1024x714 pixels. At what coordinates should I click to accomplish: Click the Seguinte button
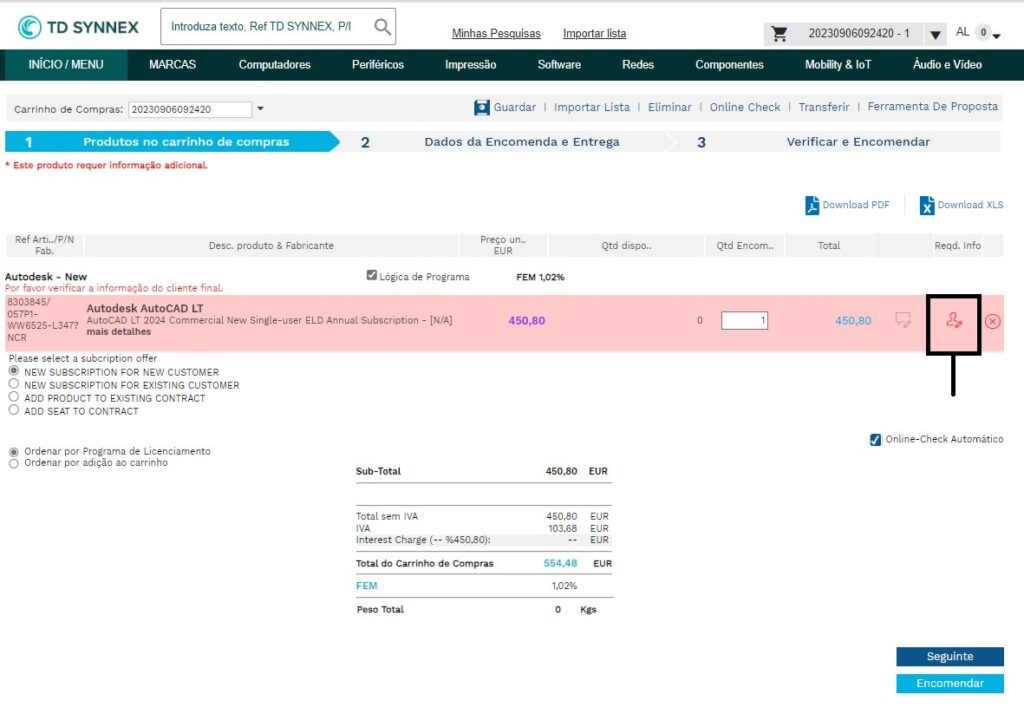tap(950, 657)
